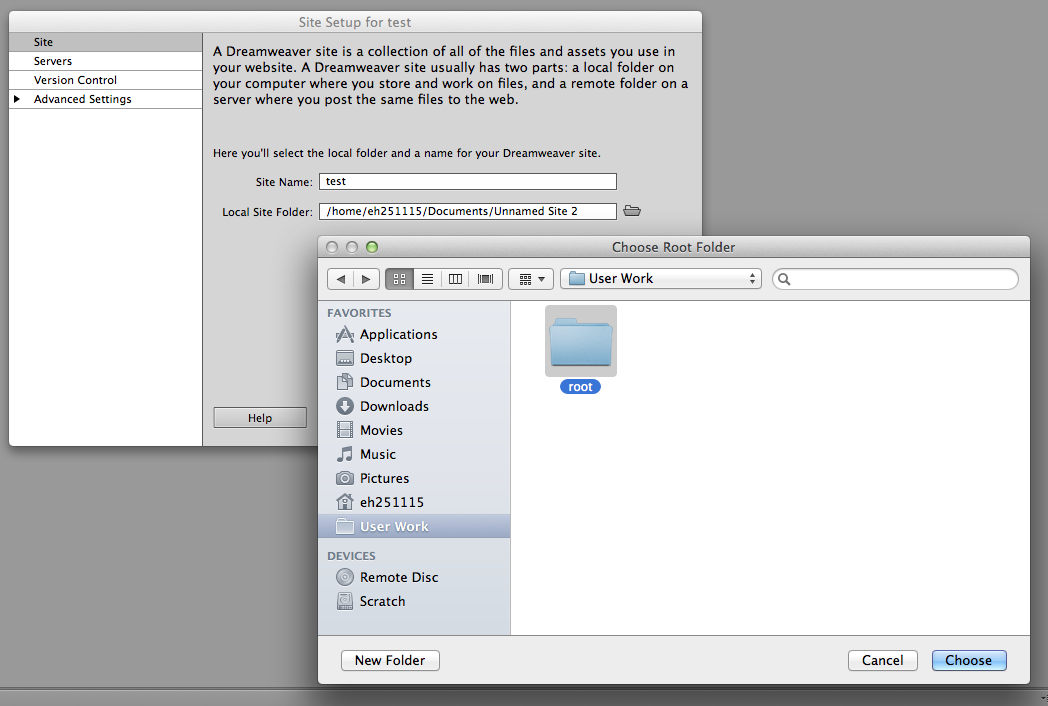Viewport: 1048px width, 706px height.
Task: Click the Local Site Folder path field
Action: (x=468, y=211)
